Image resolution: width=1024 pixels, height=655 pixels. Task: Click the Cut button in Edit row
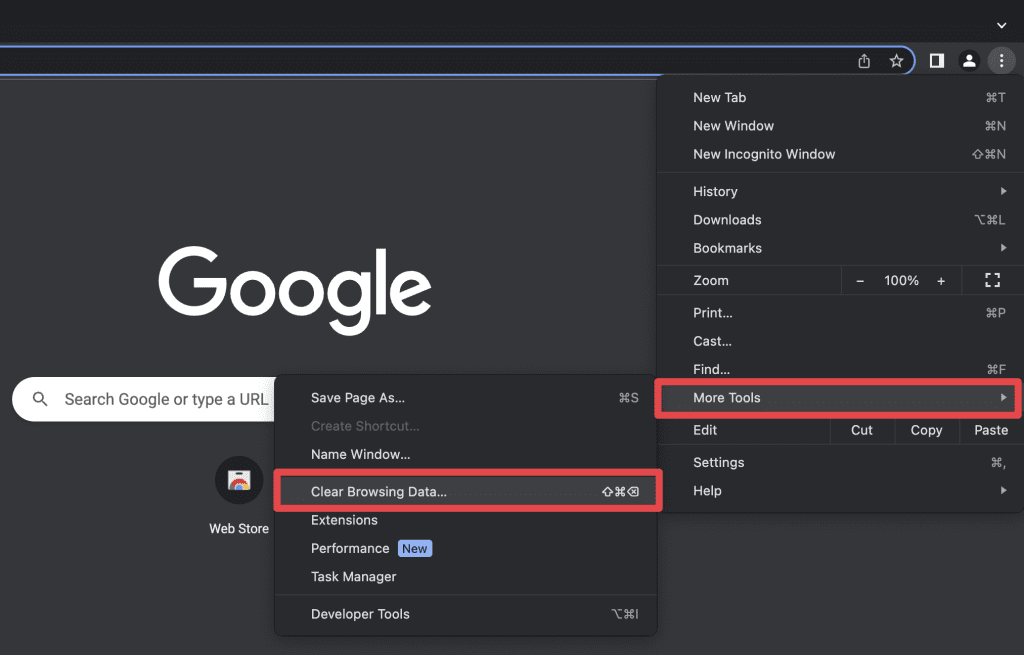(x=861, y=430)
